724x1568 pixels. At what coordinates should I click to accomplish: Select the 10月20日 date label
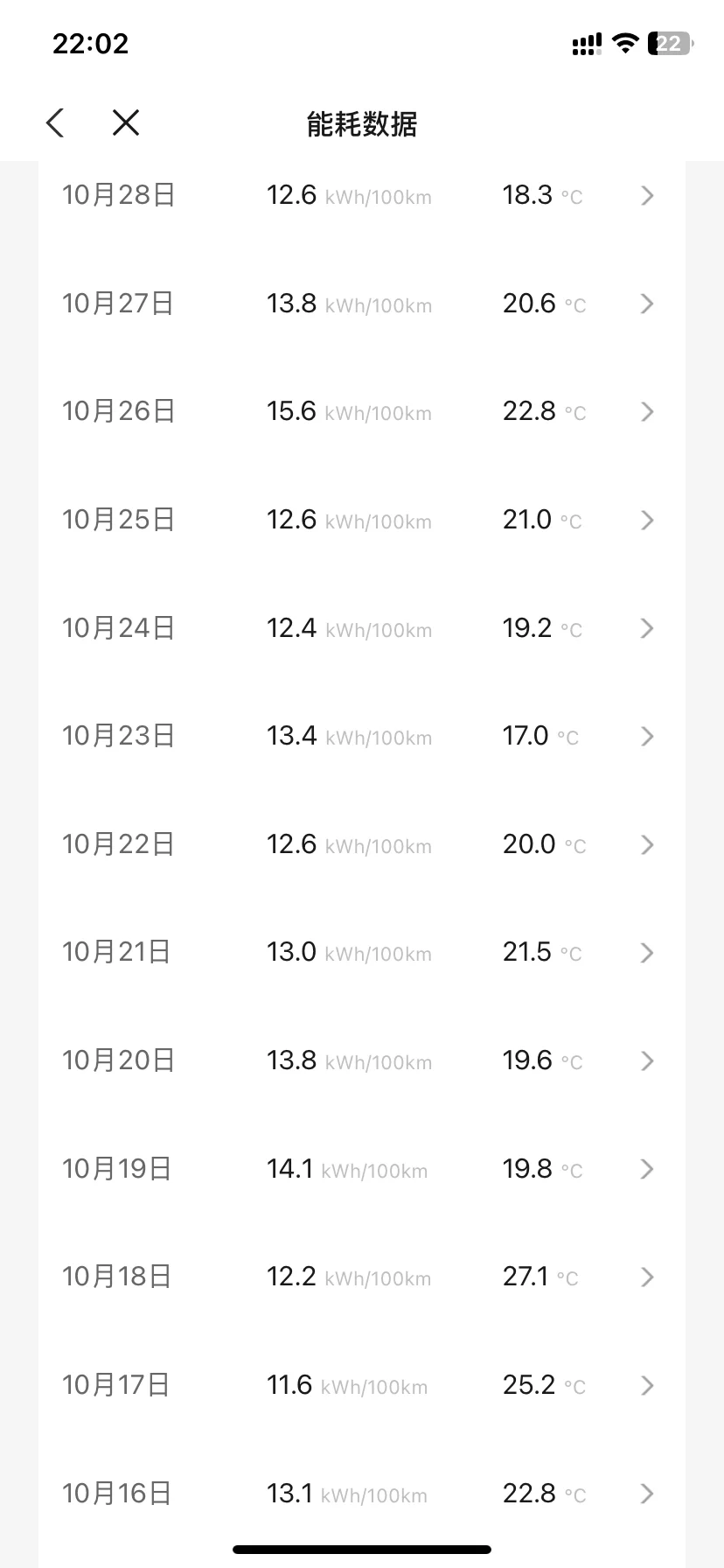tap(119, 1060)
